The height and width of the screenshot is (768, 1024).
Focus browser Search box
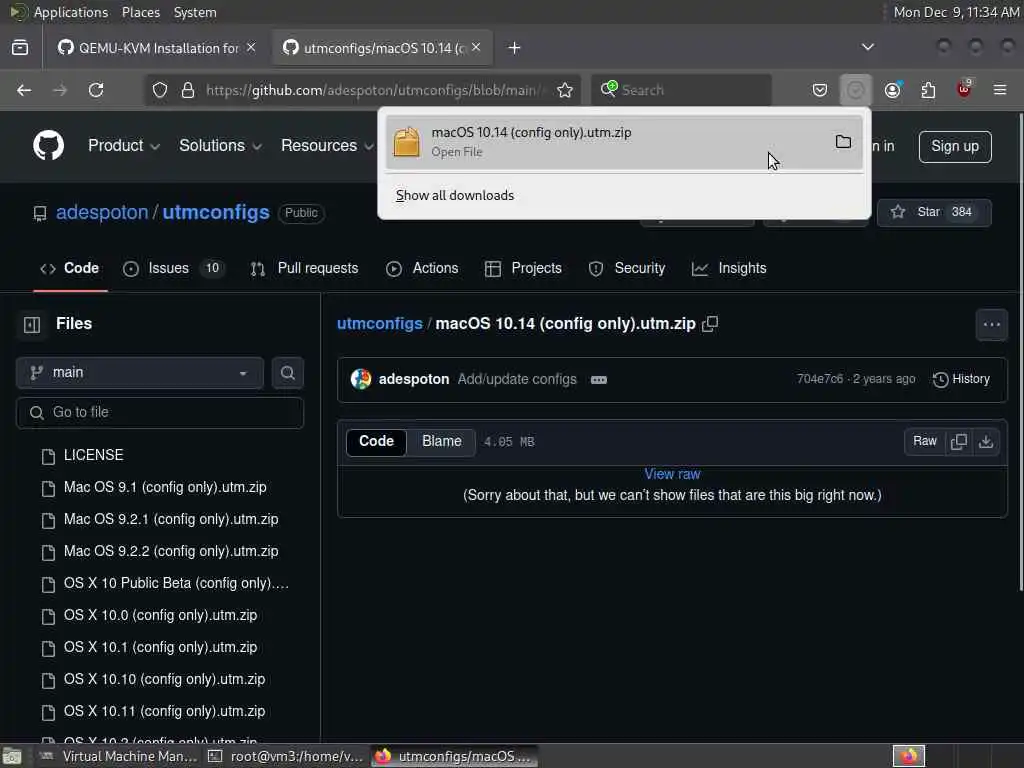tap(682, 90)
